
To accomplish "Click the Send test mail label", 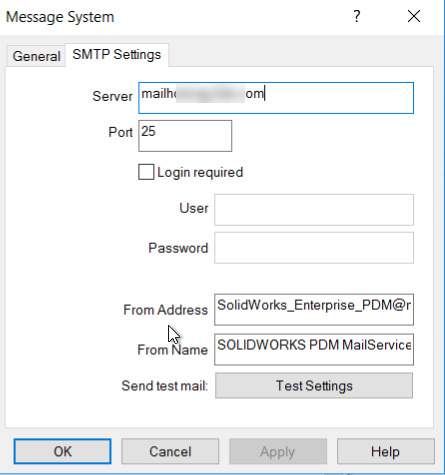I will [x=165, y=386].
